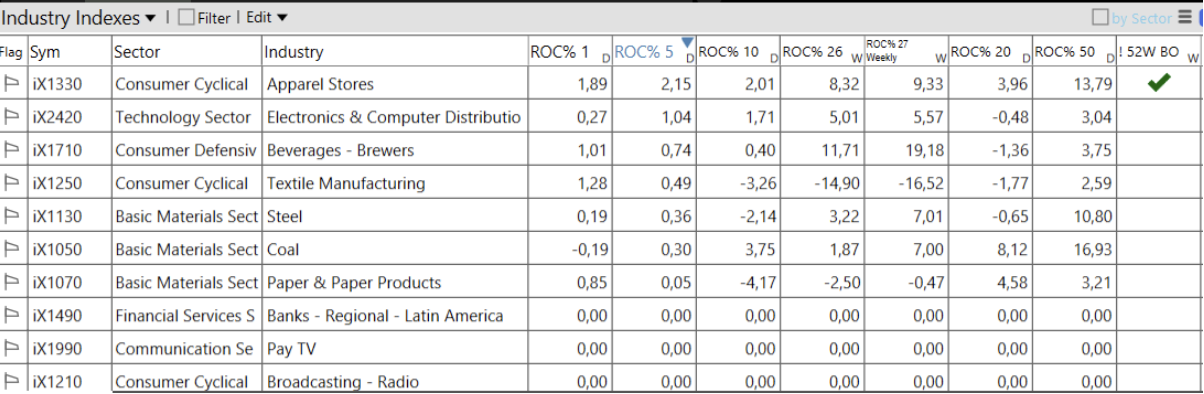
Task: Expand the Edit dropdown menu
Action: 267,17
